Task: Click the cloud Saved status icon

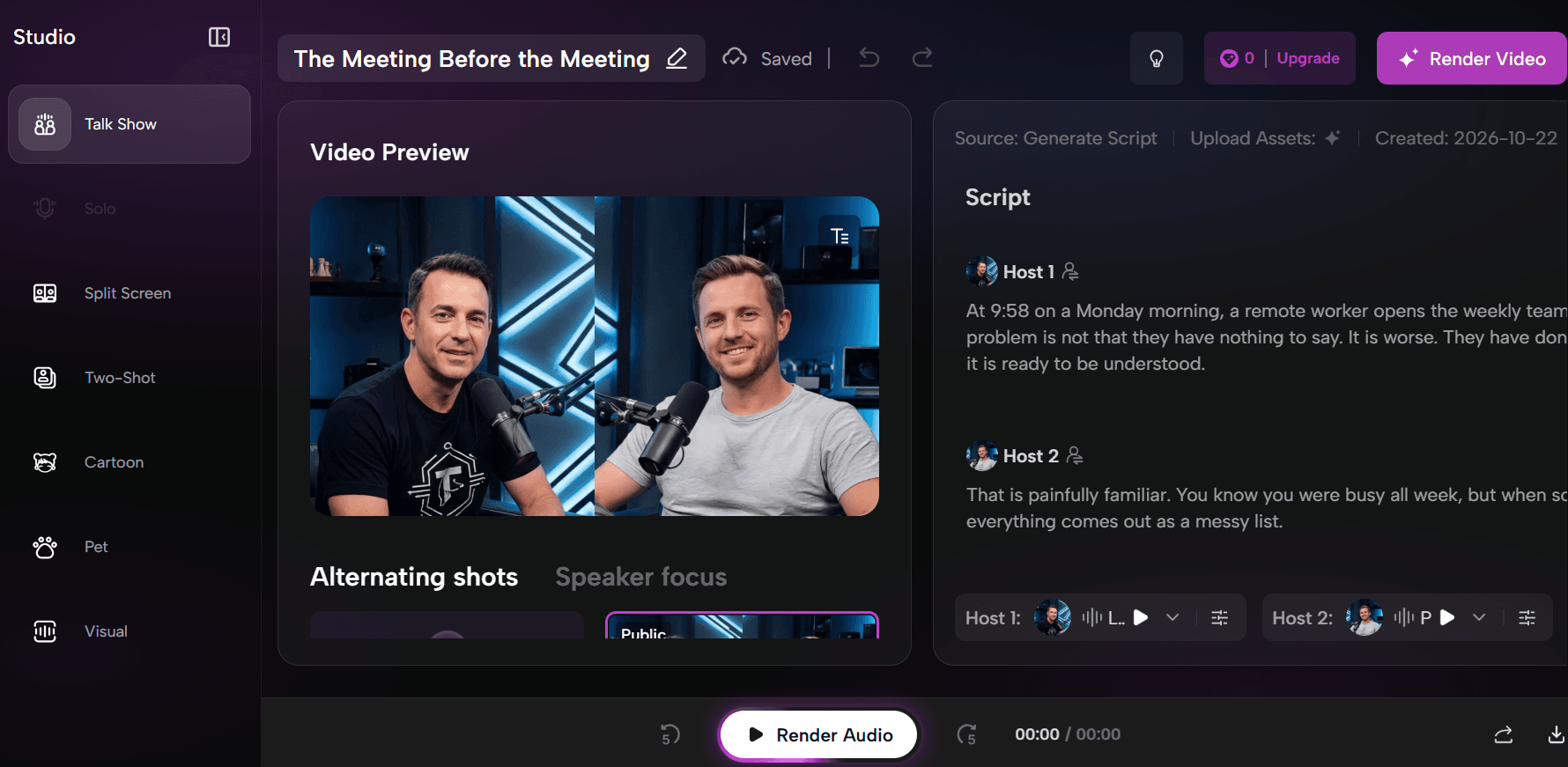Action: (x=735, y=58)
